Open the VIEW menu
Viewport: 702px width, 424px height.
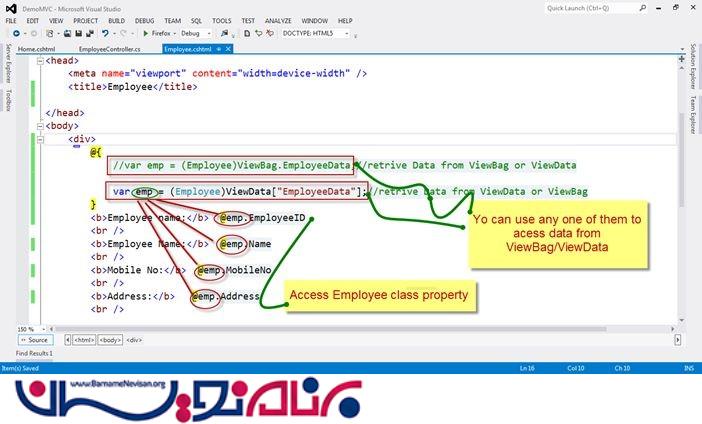coord(56,21)
